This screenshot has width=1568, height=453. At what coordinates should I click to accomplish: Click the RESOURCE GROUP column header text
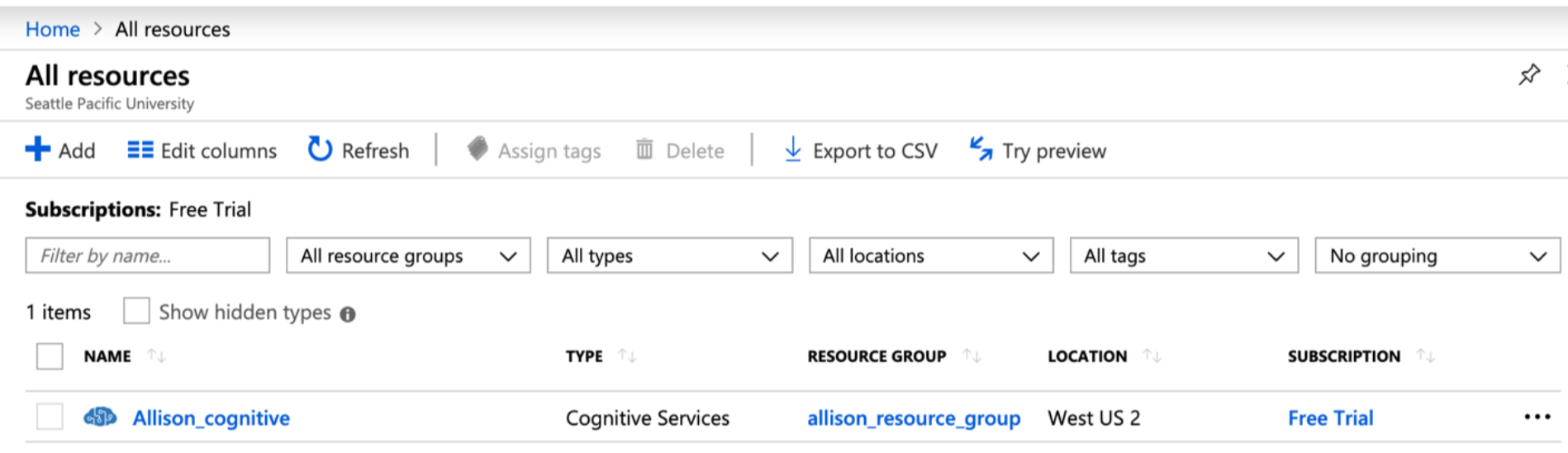coord(877,356)
